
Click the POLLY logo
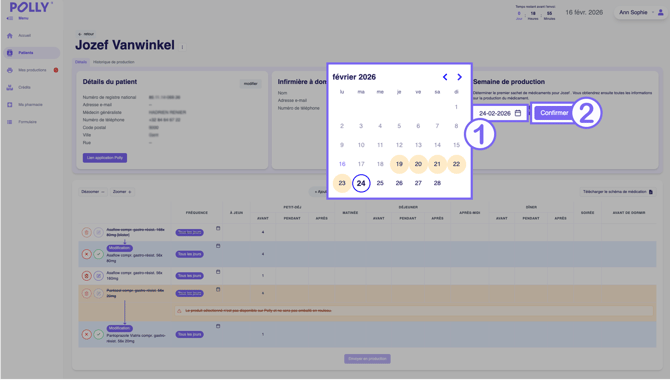[x=31, y=7]
